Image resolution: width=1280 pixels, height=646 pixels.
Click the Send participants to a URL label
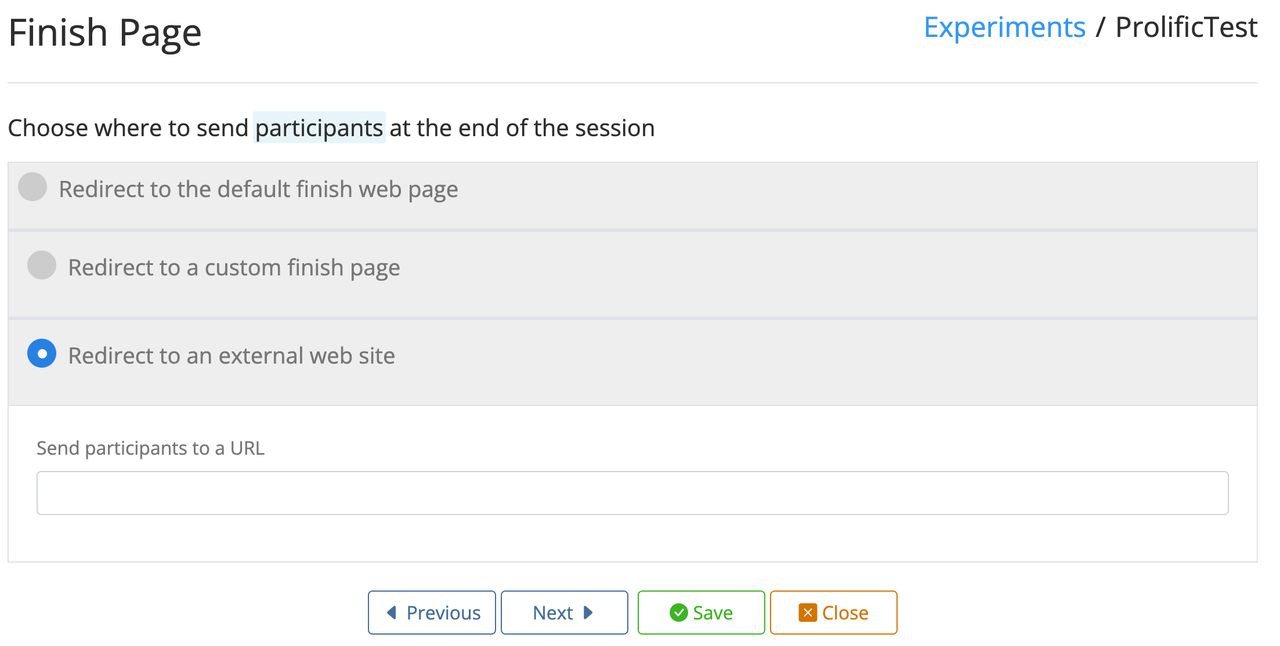tap(150, 448)
